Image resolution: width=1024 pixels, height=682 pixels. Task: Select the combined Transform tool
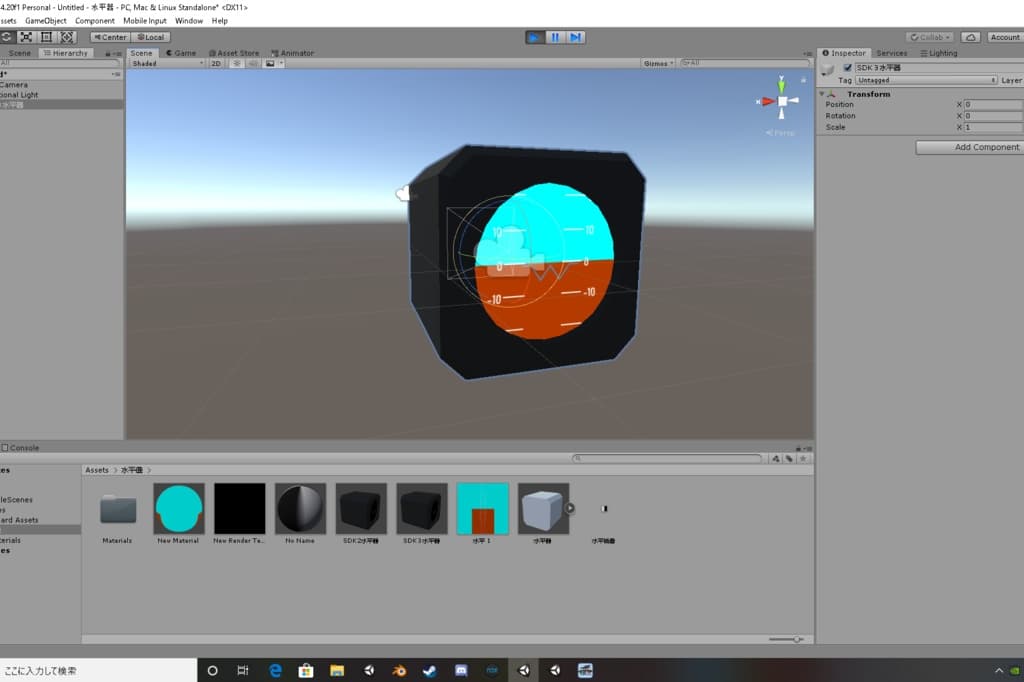click(67, 37)
